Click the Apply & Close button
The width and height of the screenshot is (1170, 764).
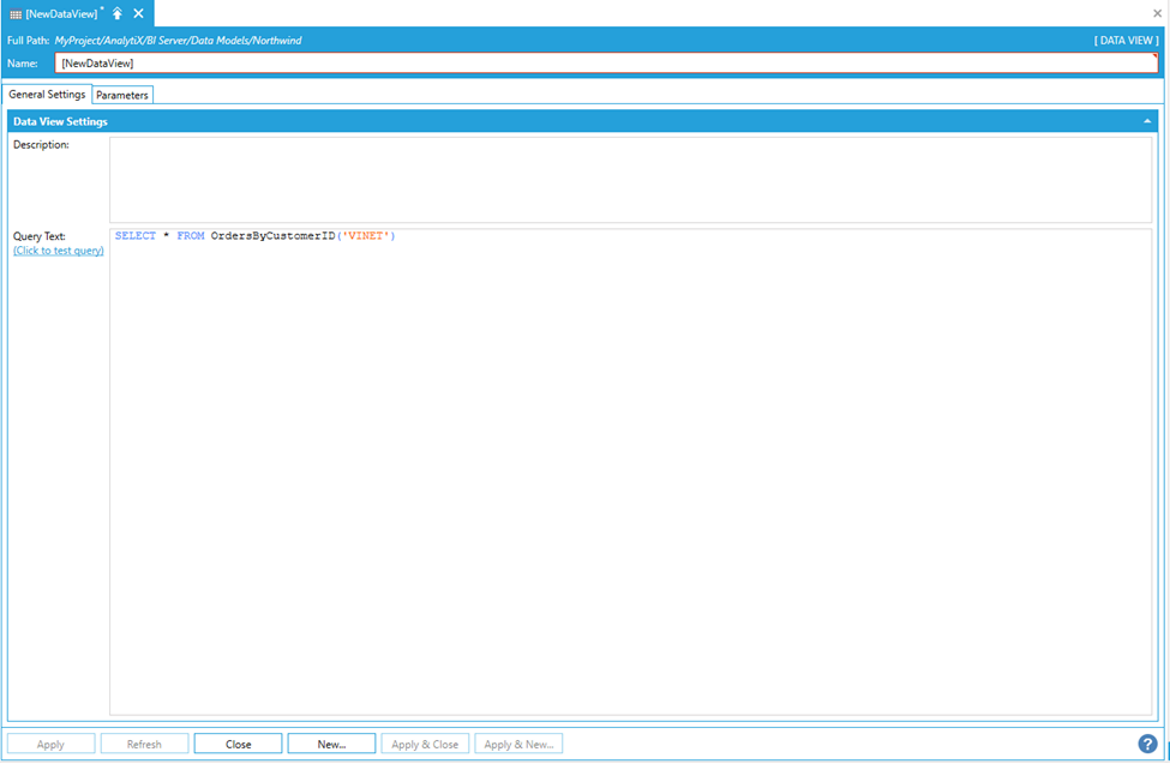[424, 744]
